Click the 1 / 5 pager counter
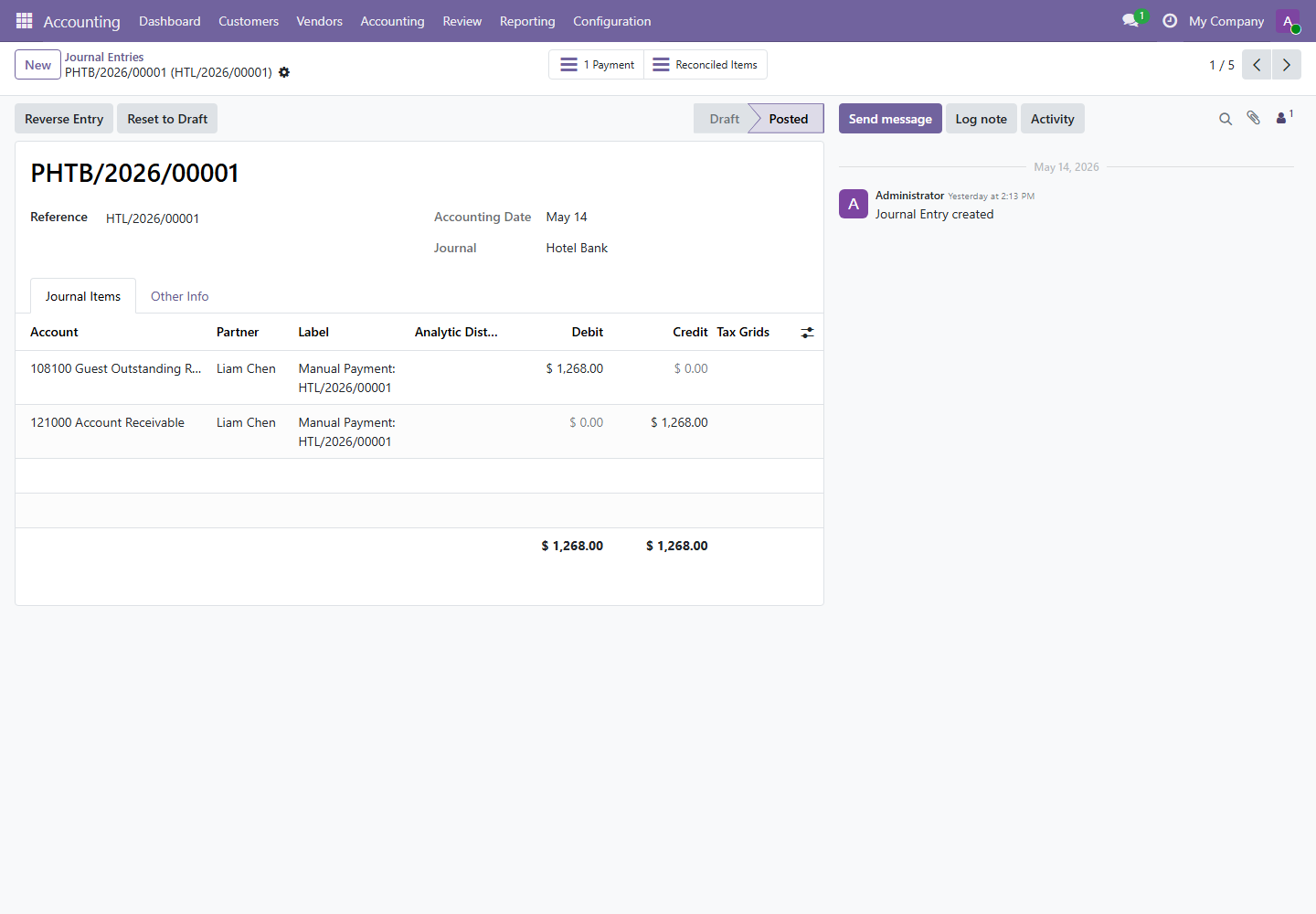Screen dimensions: 1316x914 click(1222, 65)
